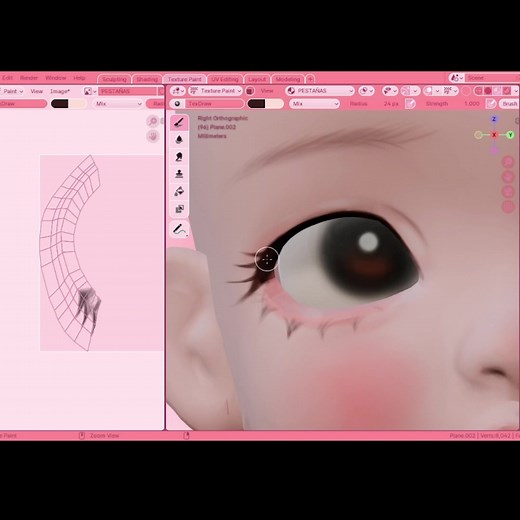Open the Mix blend dropdown in 3D viewport

click(314, 104)
